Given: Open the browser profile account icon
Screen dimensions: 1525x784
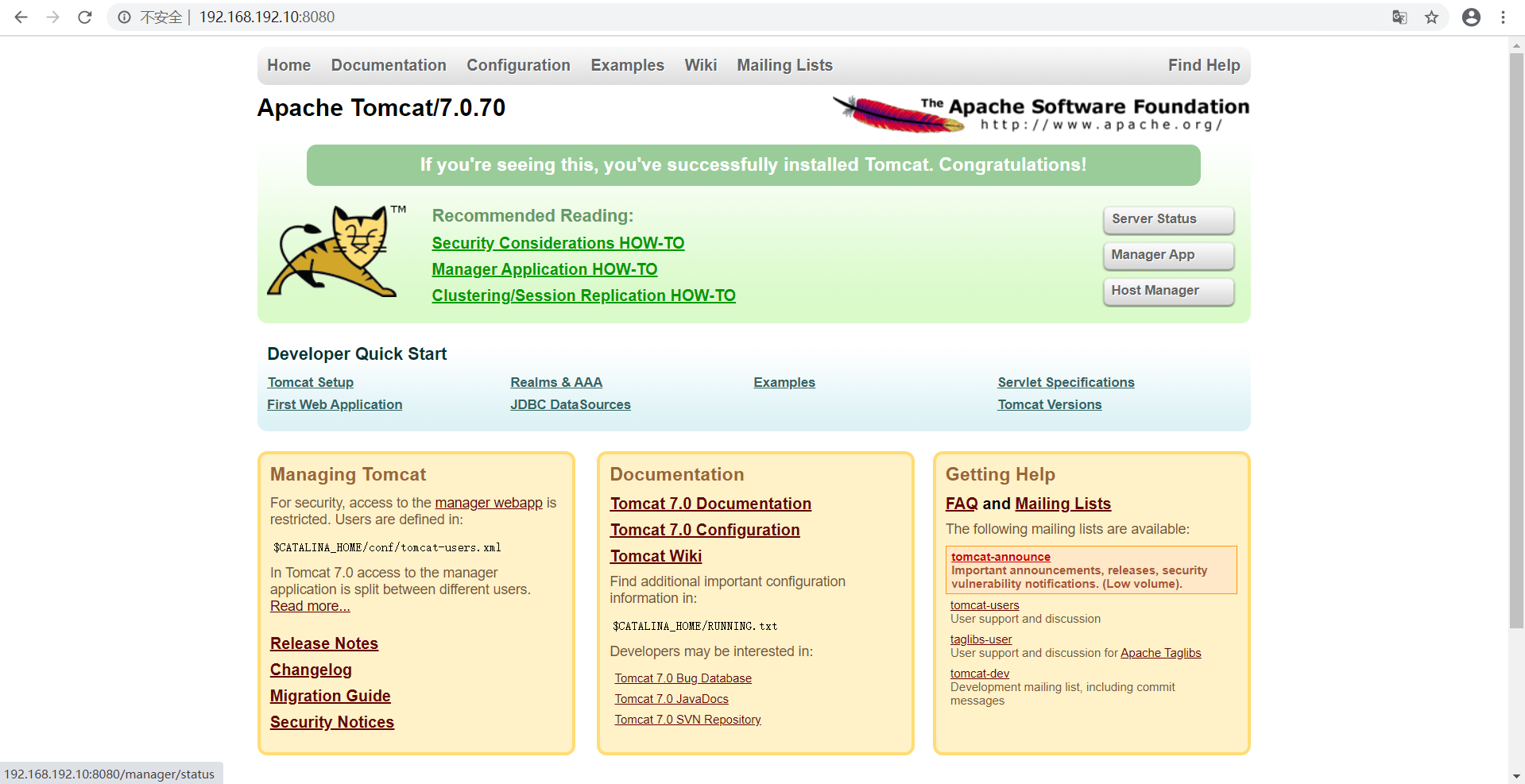Looking at the screenshot, I should [1471, 17].
